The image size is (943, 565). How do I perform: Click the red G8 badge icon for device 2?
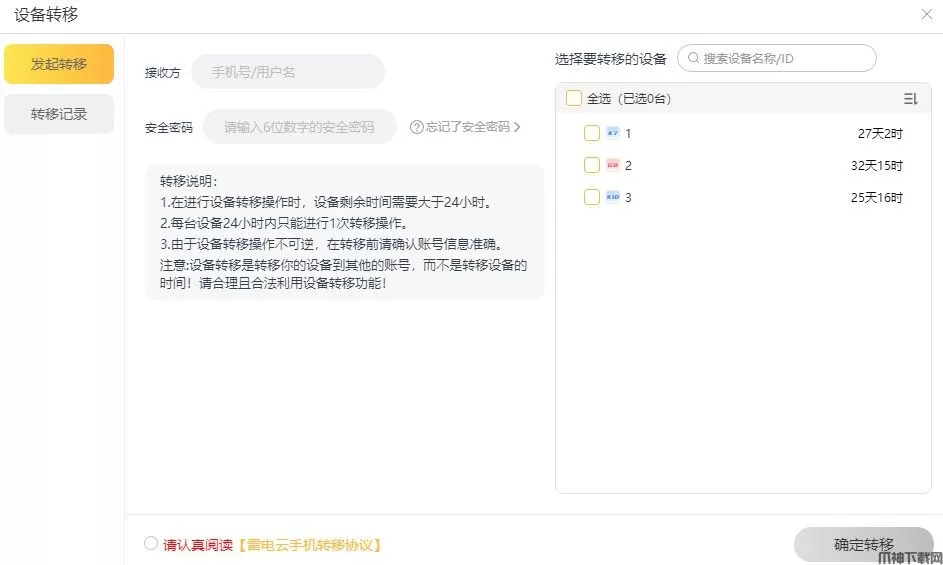(x=613, y=165)
